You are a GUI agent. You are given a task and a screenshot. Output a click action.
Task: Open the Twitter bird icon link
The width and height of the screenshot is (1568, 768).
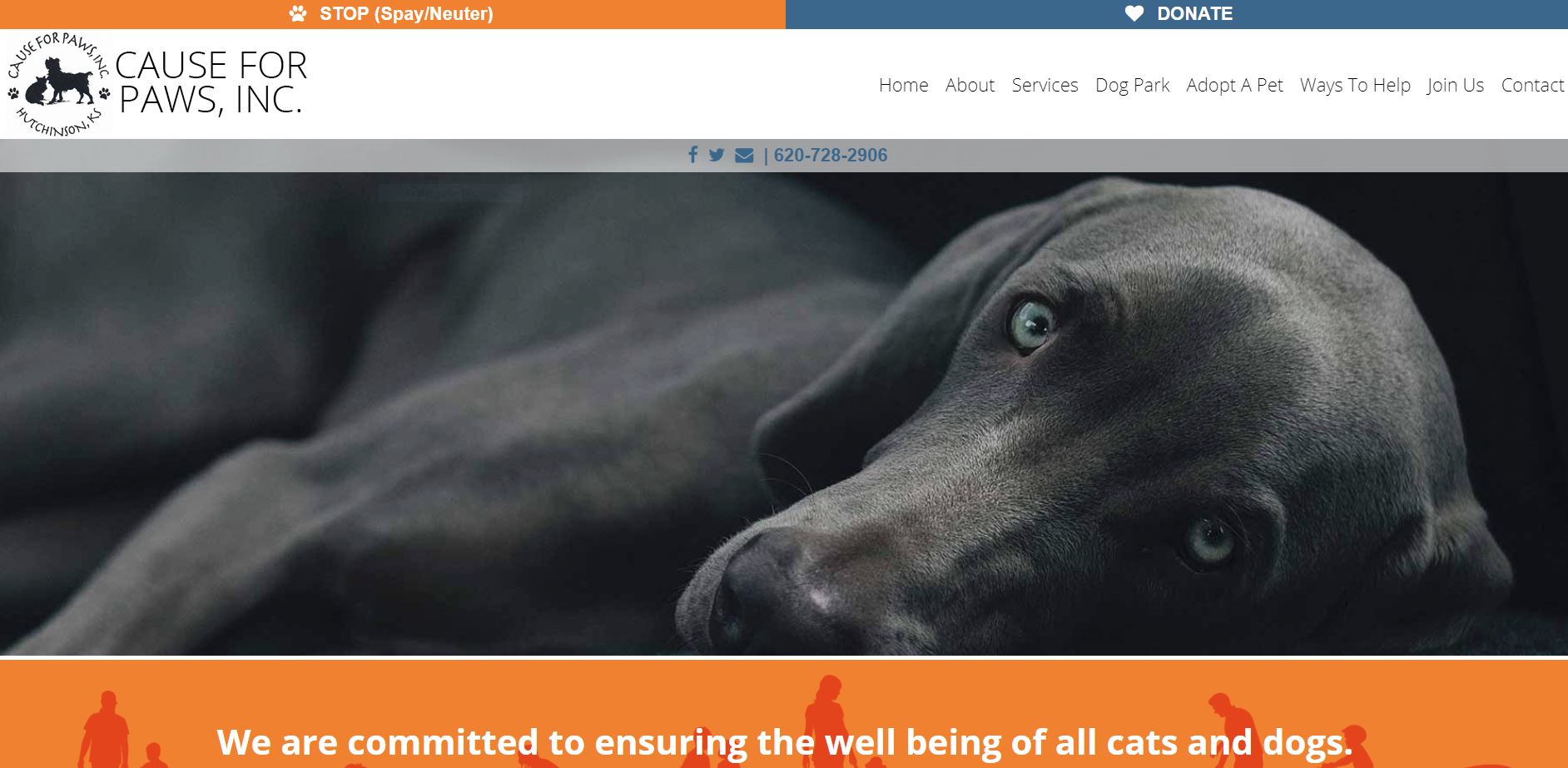click(x=717, y=155)
